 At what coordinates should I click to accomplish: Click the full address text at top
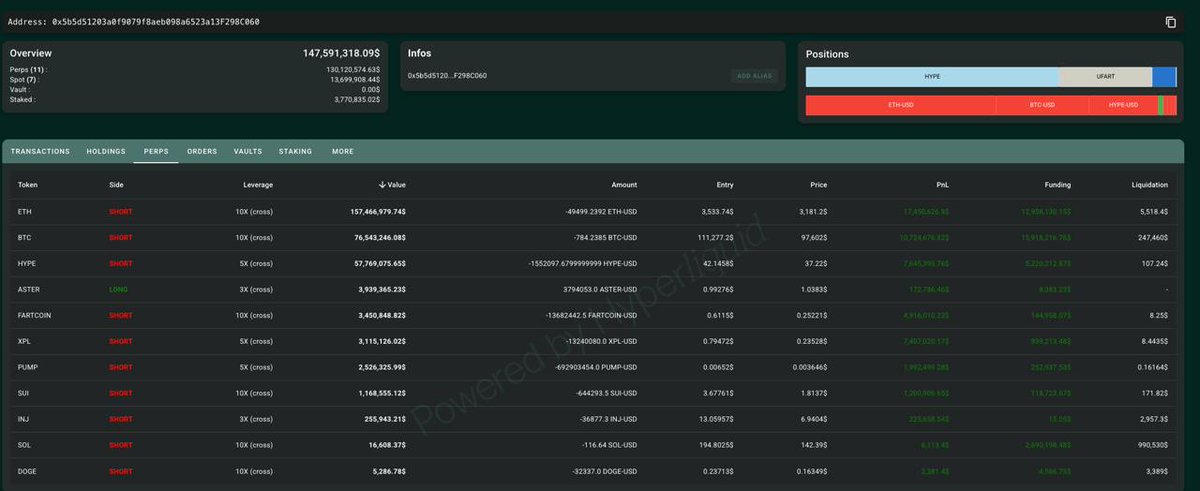(x=156, y=21)
